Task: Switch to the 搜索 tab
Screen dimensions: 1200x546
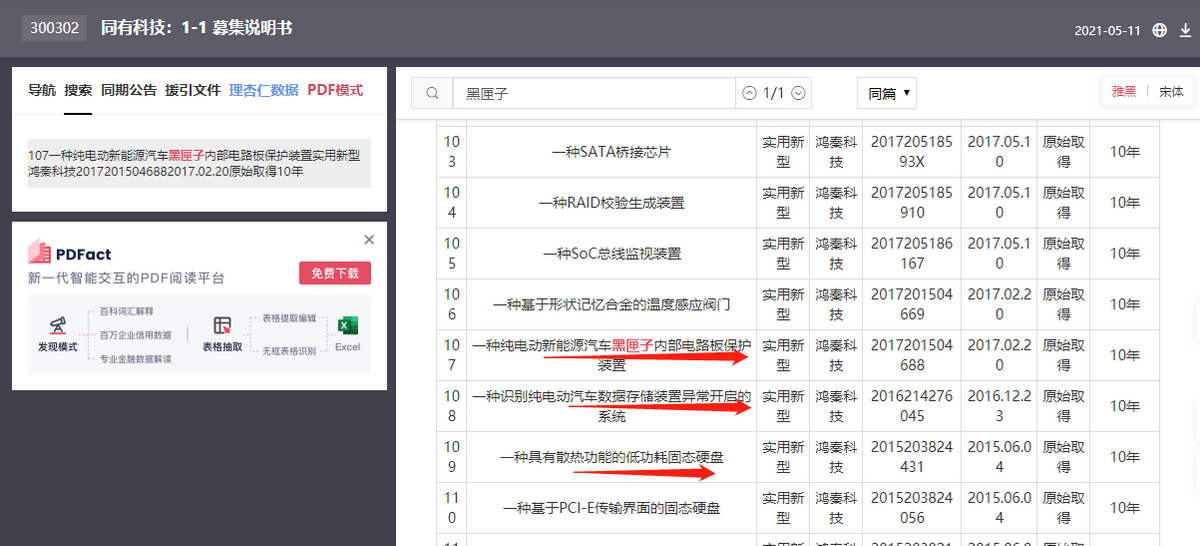Action: pos(78,90)
